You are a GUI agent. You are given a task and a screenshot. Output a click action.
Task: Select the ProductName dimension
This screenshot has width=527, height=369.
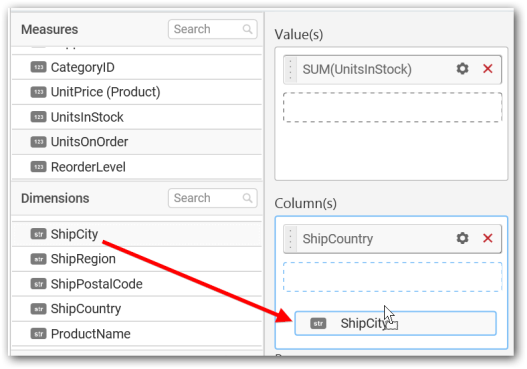click(137, 334)
